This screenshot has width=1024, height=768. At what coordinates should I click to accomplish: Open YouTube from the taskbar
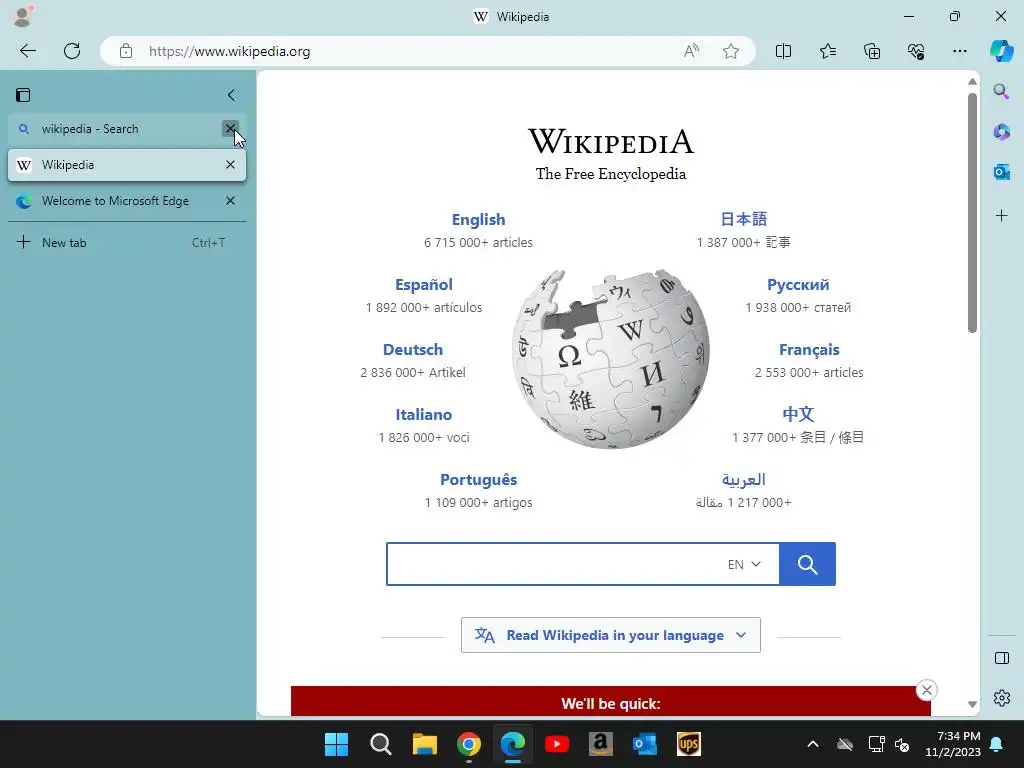pyautogui.click(x=556, y=744)
